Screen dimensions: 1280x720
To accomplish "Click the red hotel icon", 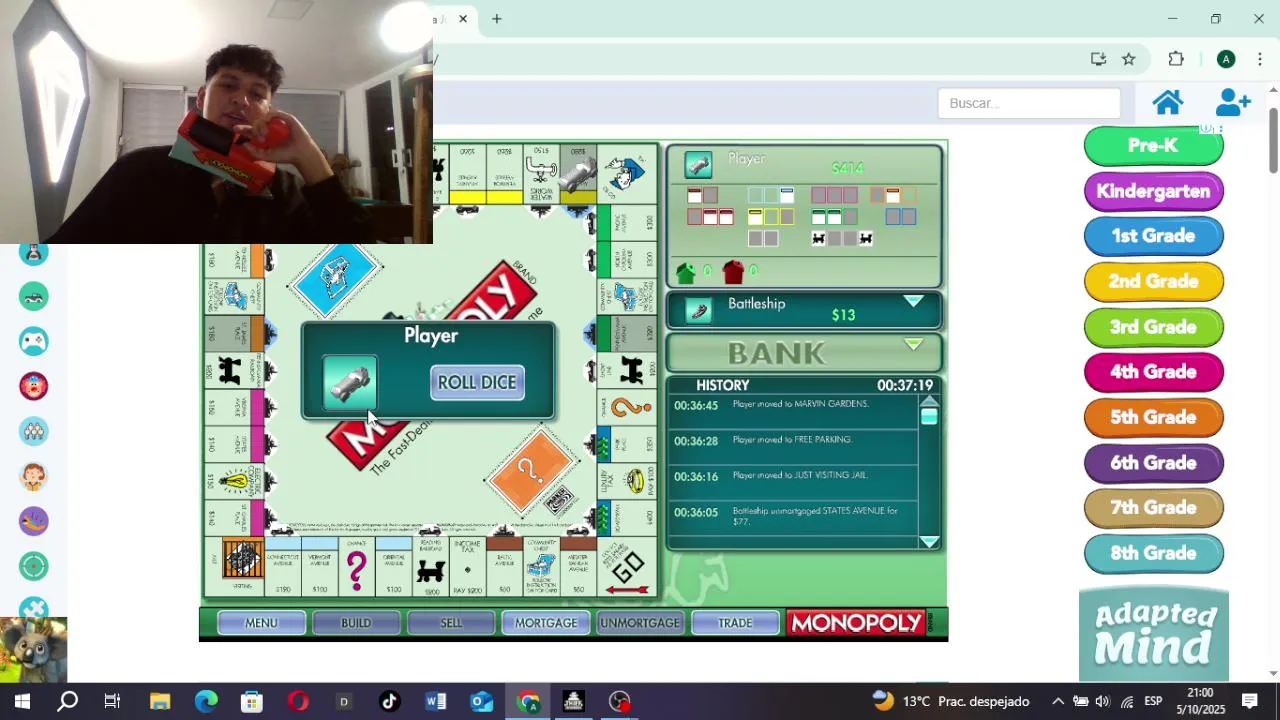I will [733, 272].
